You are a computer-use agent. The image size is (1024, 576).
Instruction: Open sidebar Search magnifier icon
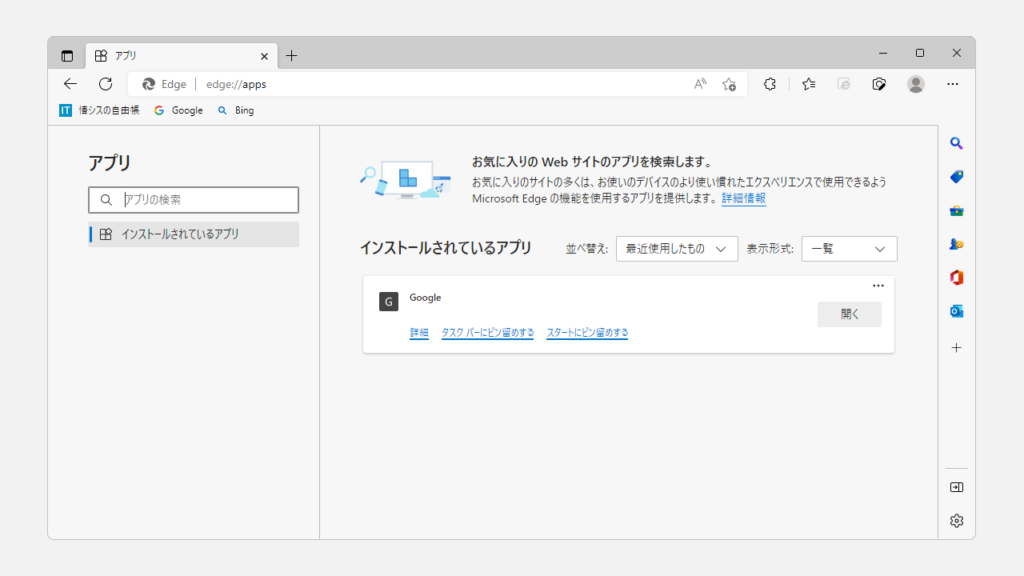956,143
